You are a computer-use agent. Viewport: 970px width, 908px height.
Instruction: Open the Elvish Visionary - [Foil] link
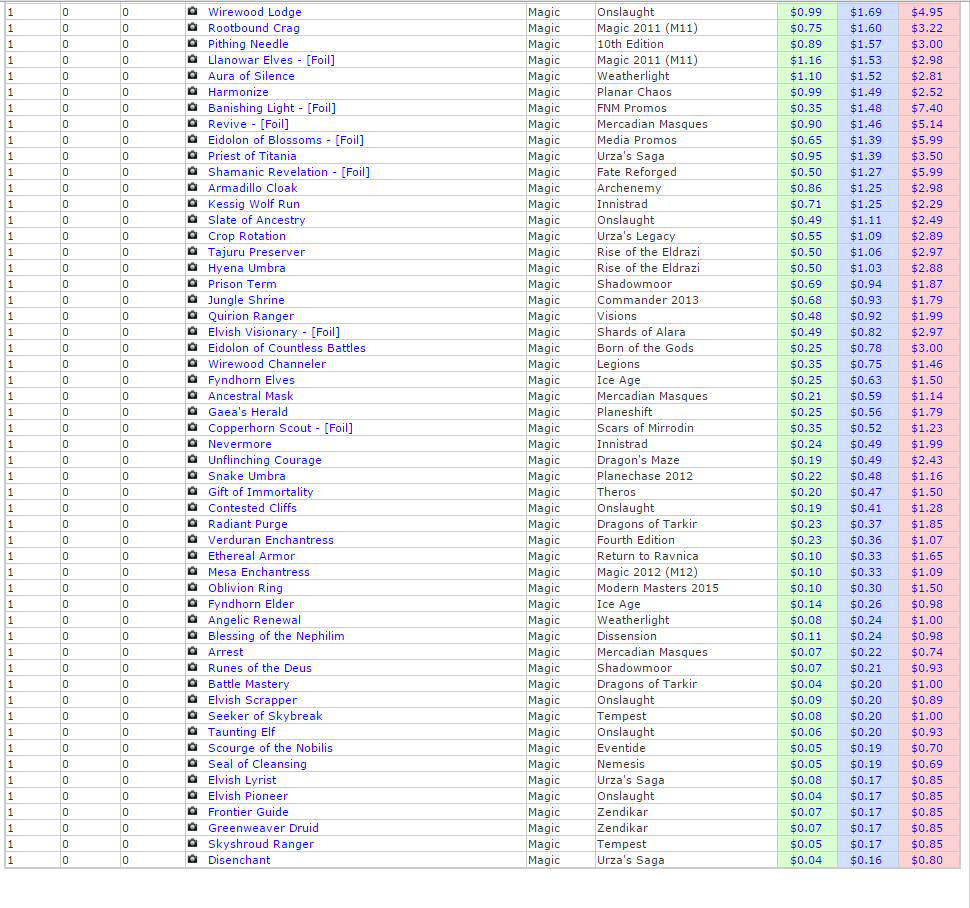pyautogui.click(x=273, y=332)
